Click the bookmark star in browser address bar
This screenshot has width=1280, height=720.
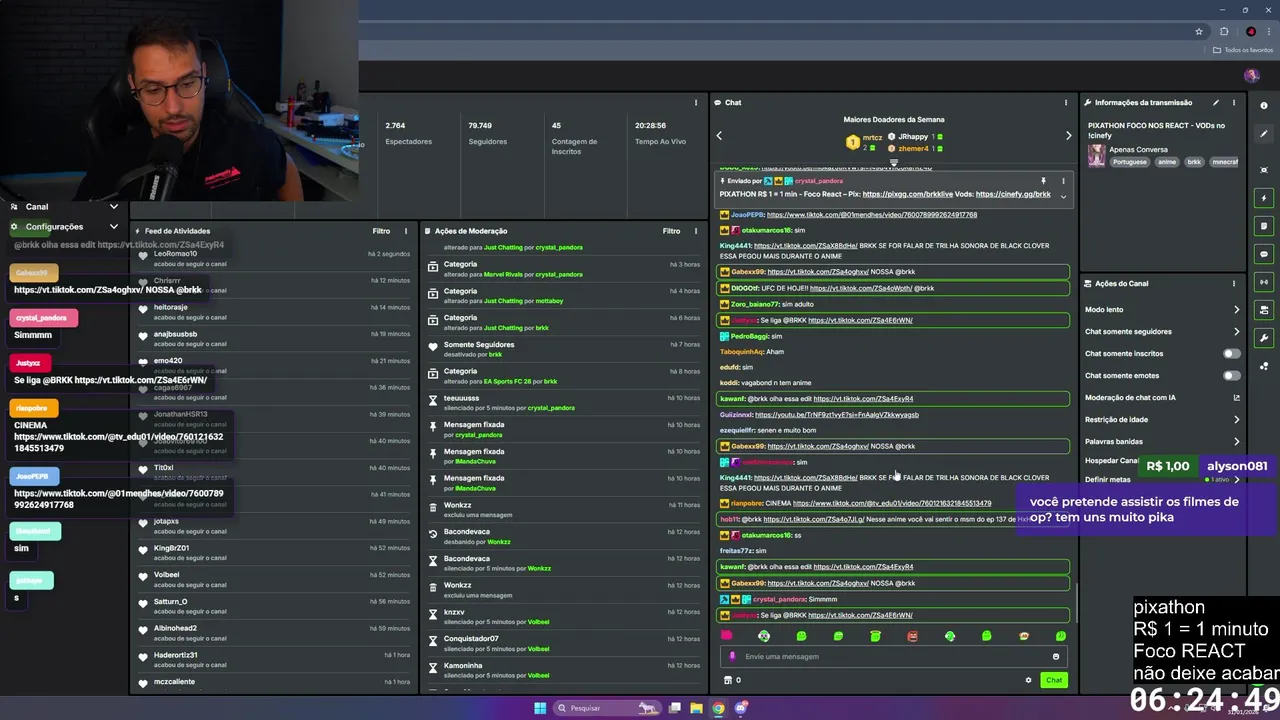(x=1199, y=31)
